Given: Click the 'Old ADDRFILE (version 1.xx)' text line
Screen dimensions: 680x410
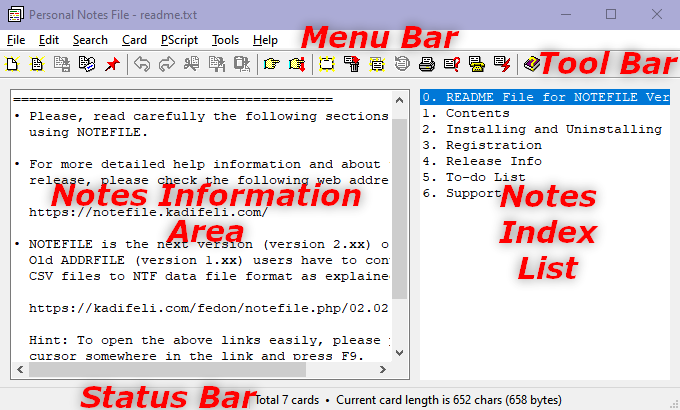Looking at the screenshot, I should 209,260.
